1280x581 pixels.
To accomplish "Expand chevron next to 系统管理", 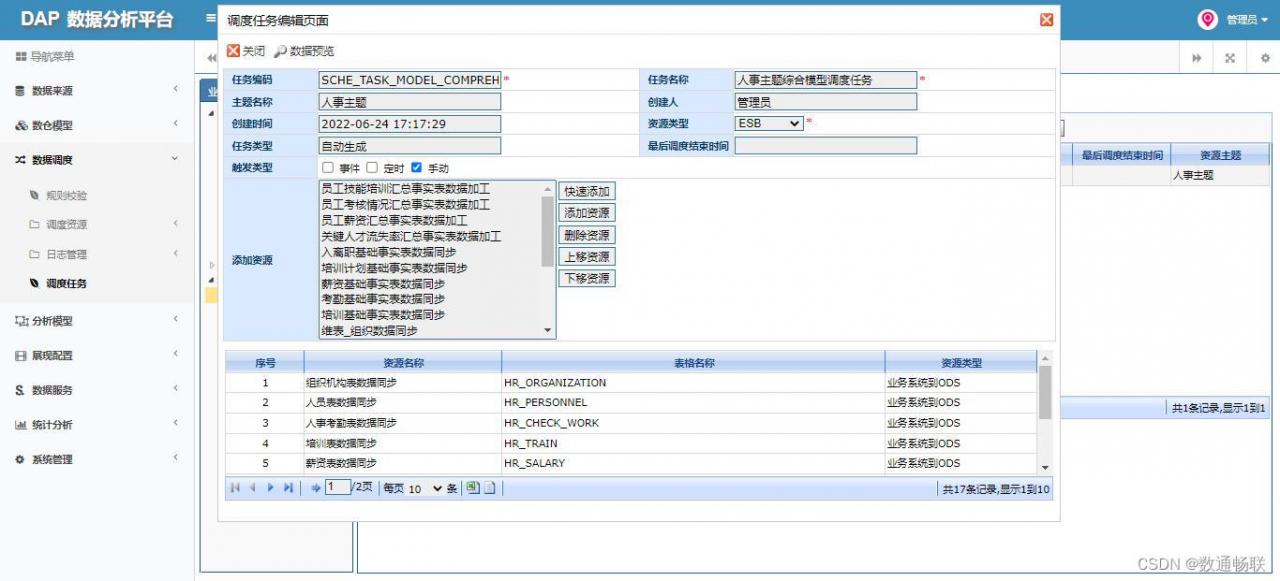I will point(176,458).
